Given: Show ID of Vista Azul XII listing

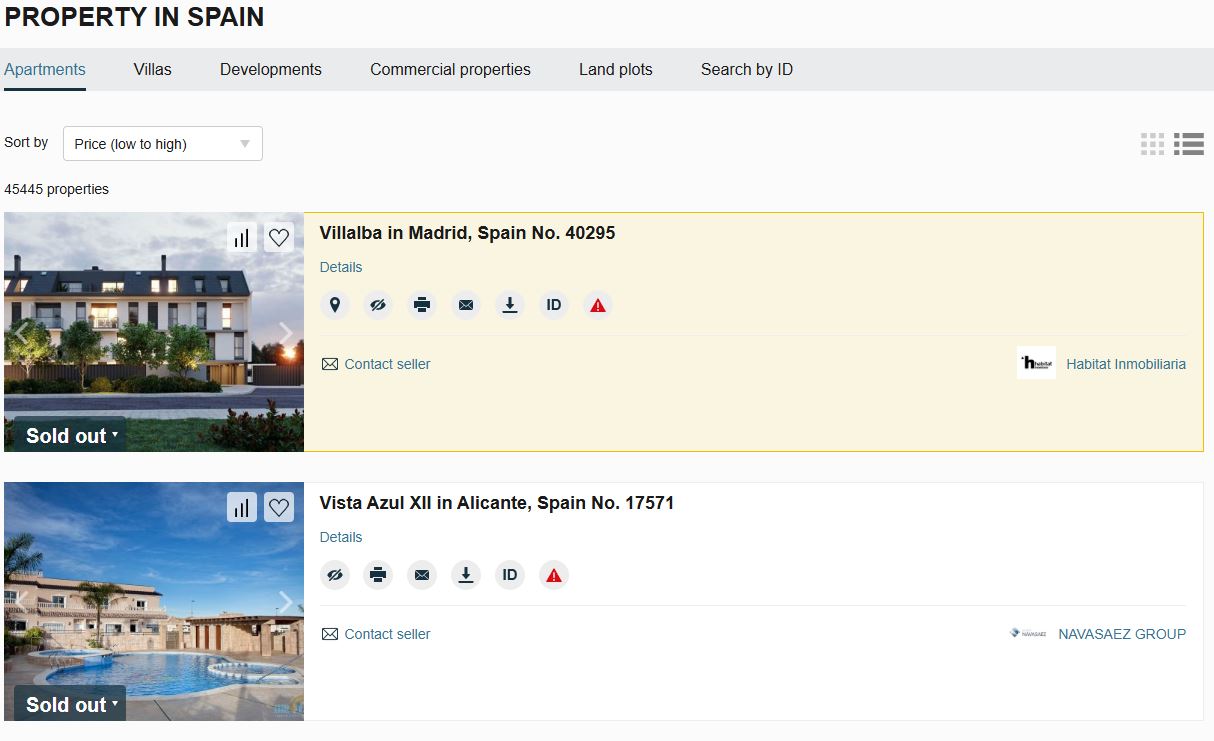Looking at the screenshot, I should point(510,575).
